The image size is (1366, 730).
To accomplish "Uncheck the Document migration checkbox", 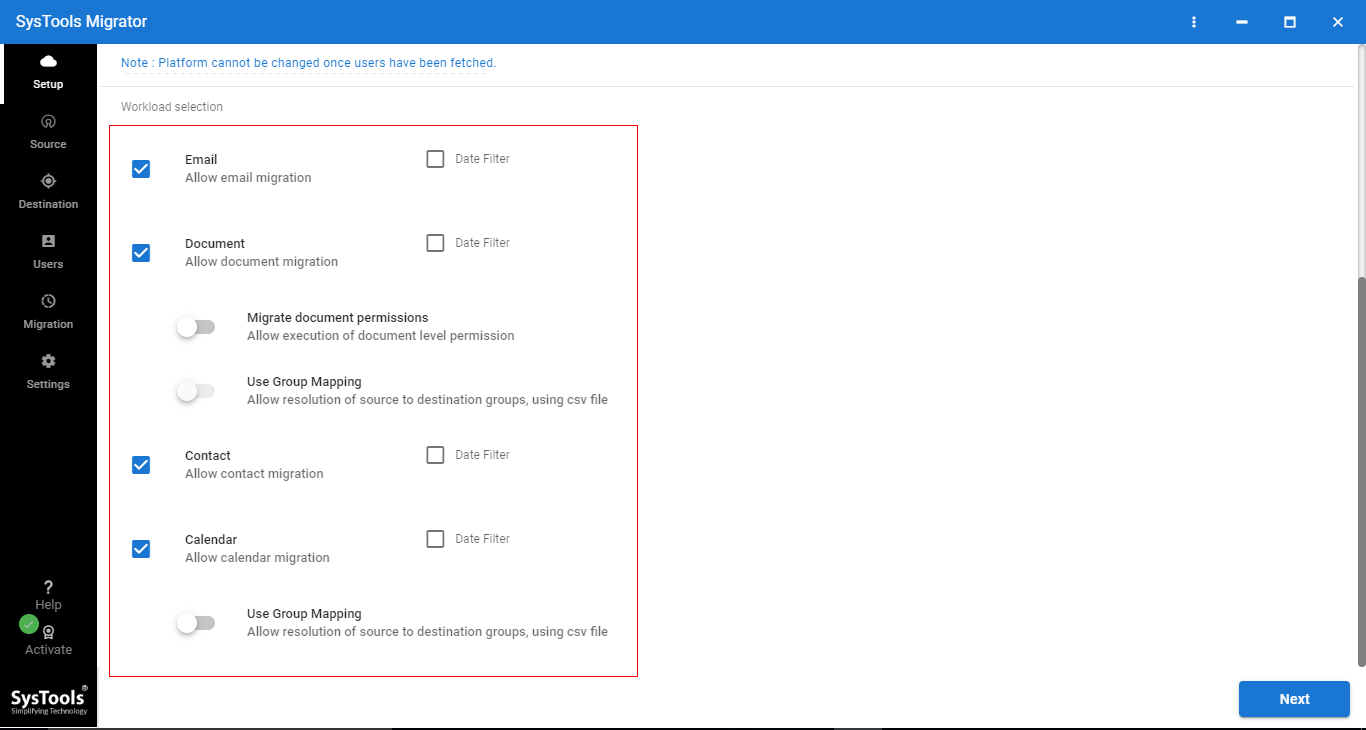I will (x=141, y=253).
